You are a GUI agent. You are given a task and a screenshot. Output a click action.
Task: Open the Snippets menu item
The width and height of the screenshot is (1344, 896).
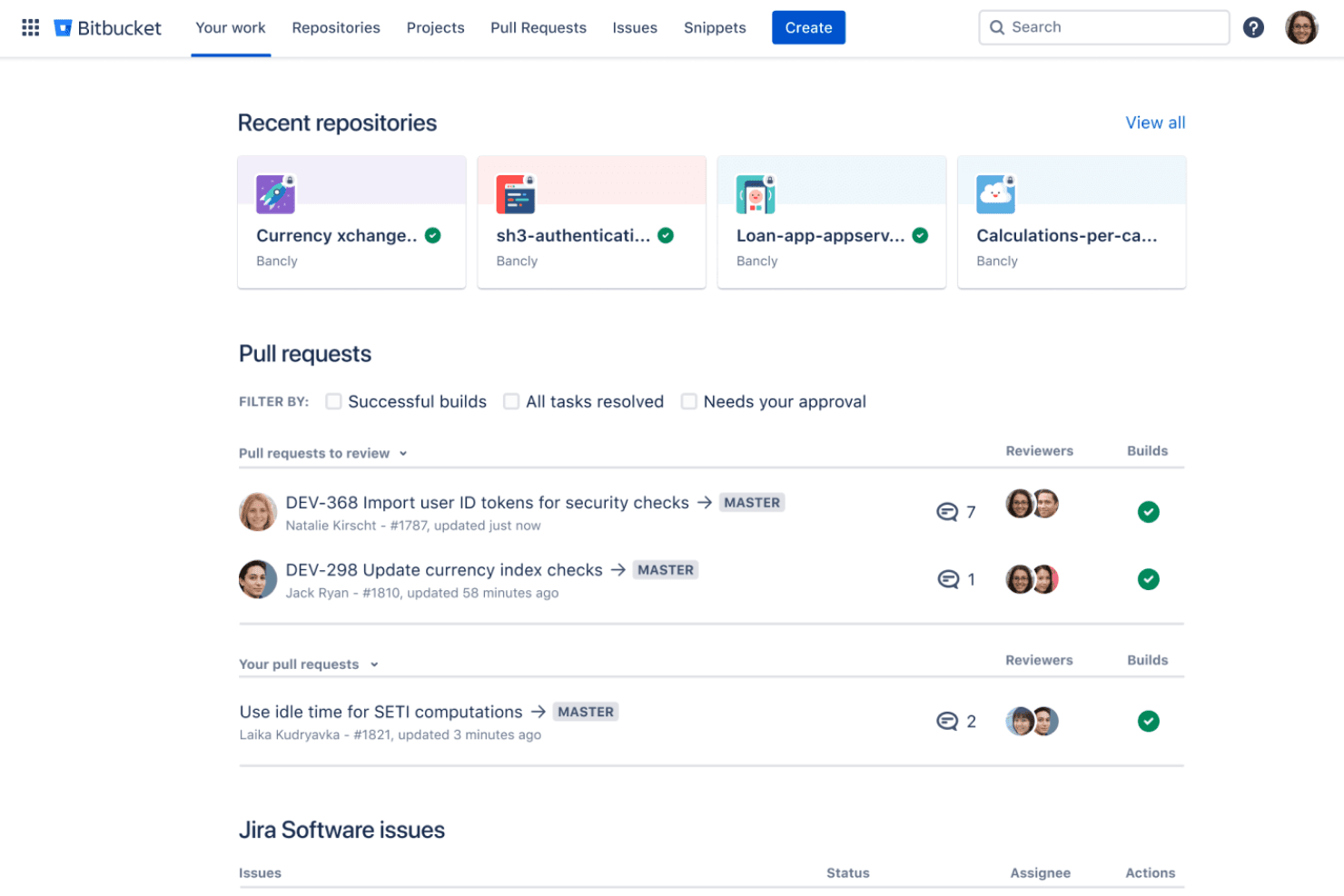click(715, 28)
